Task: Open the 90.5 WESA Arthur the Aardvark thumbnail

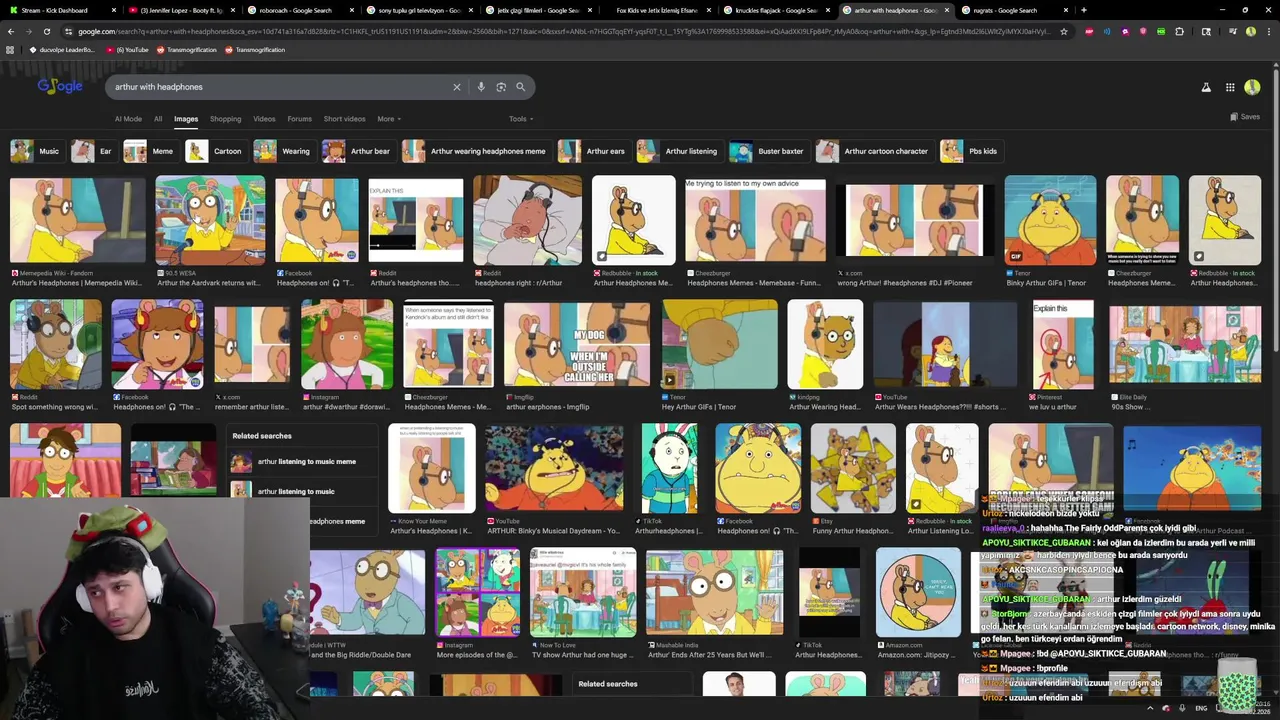Action: click(210, 220)
